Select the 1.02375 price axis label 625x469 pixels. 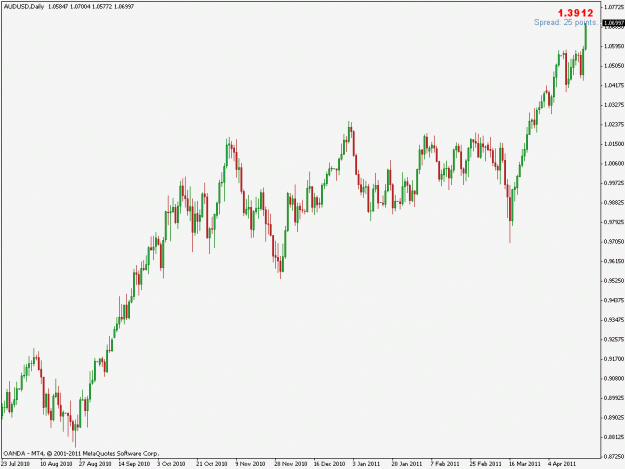coord(614,124)
